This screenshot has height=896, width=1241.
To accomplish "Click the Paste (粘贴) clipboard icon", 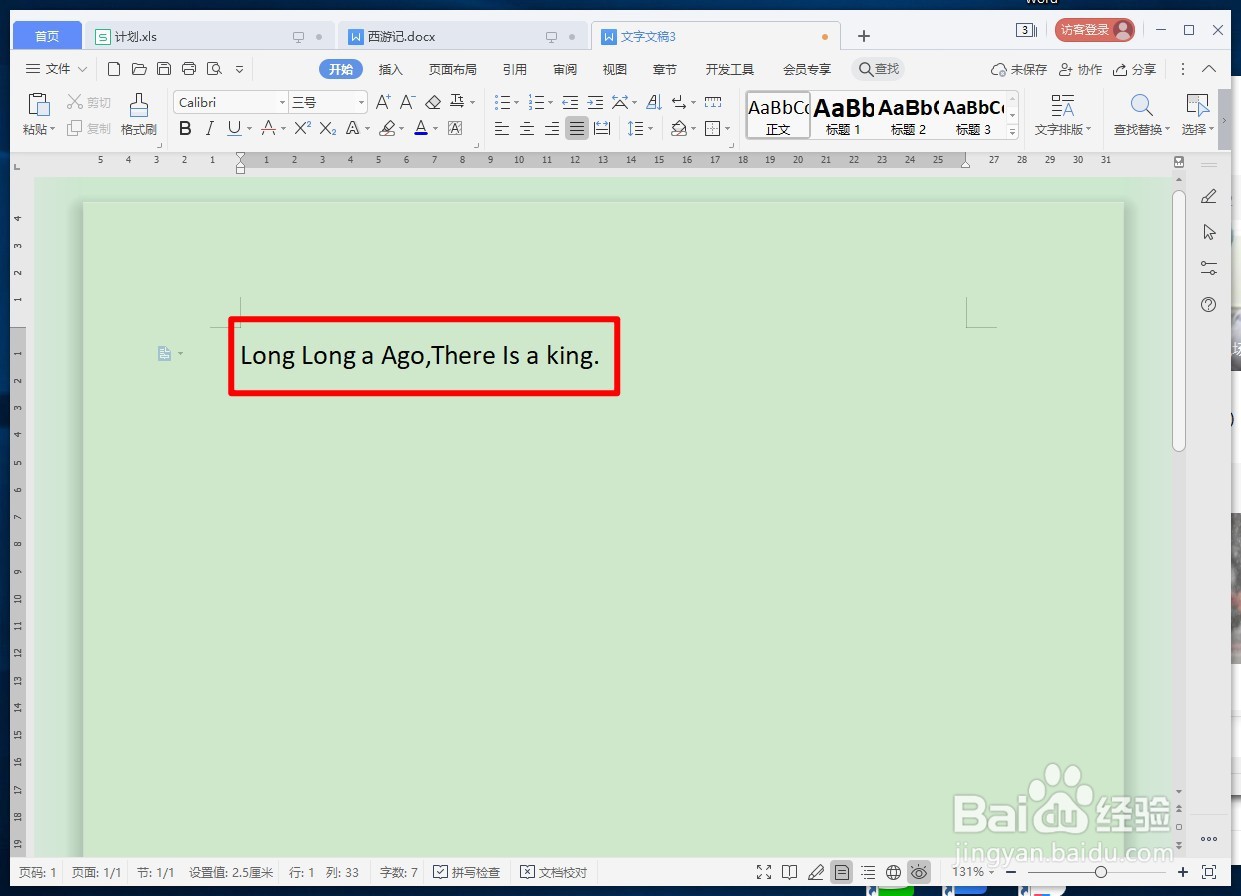I will [39, 106].
